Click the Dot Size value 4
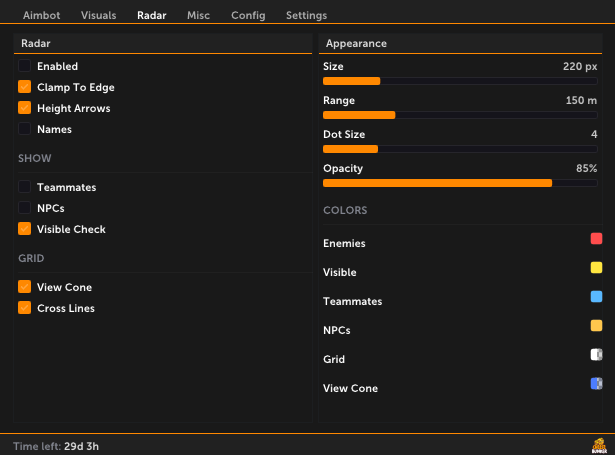This screenshot has width=615, height=455. [594, 134]
